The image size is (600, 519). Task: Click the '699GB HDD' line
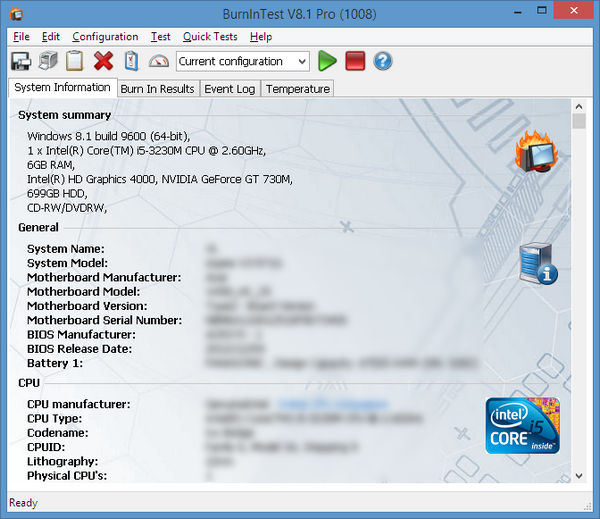[57, 194]
